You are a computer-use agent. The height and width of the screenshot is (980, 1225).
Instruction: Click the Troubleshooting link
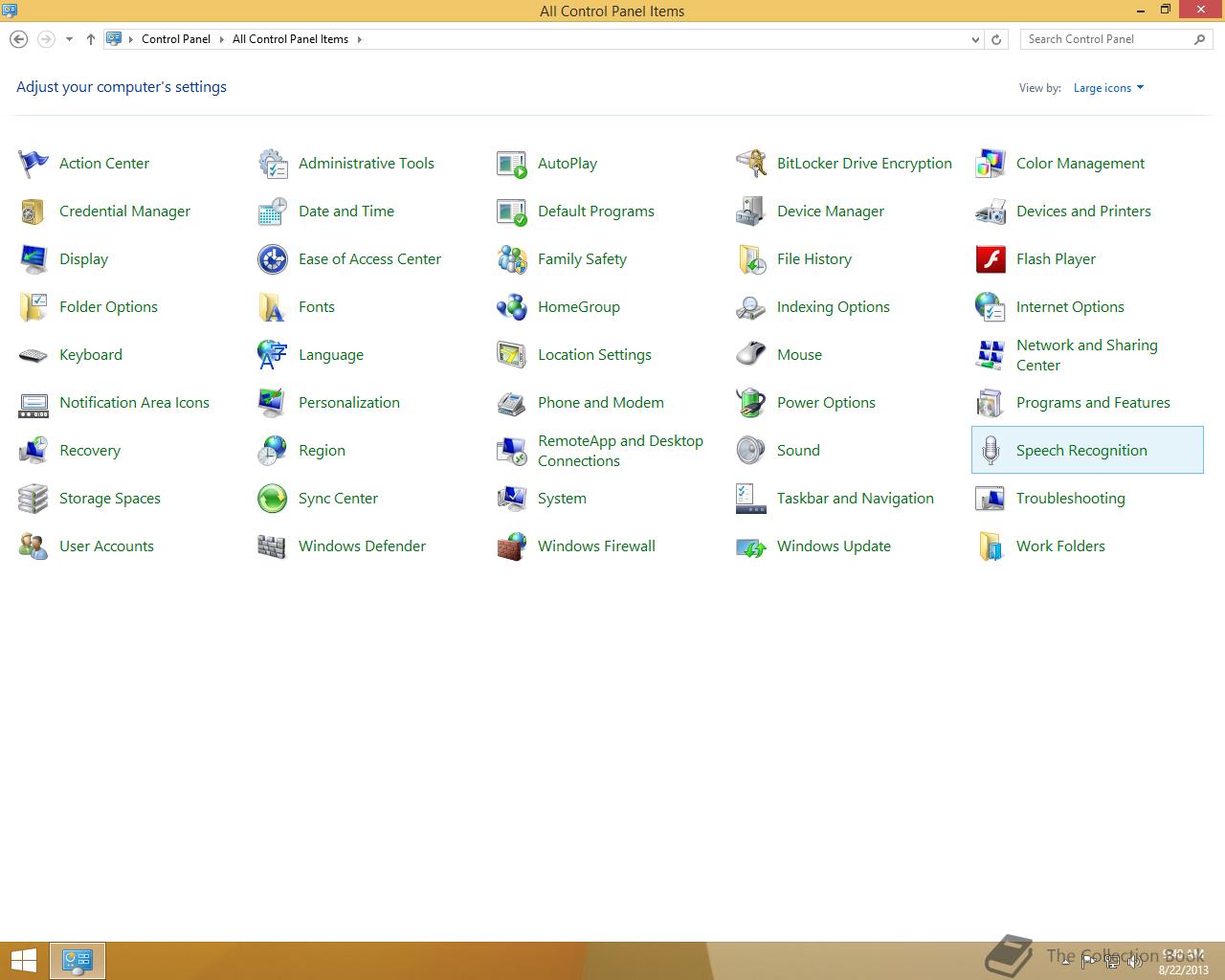1071,499
